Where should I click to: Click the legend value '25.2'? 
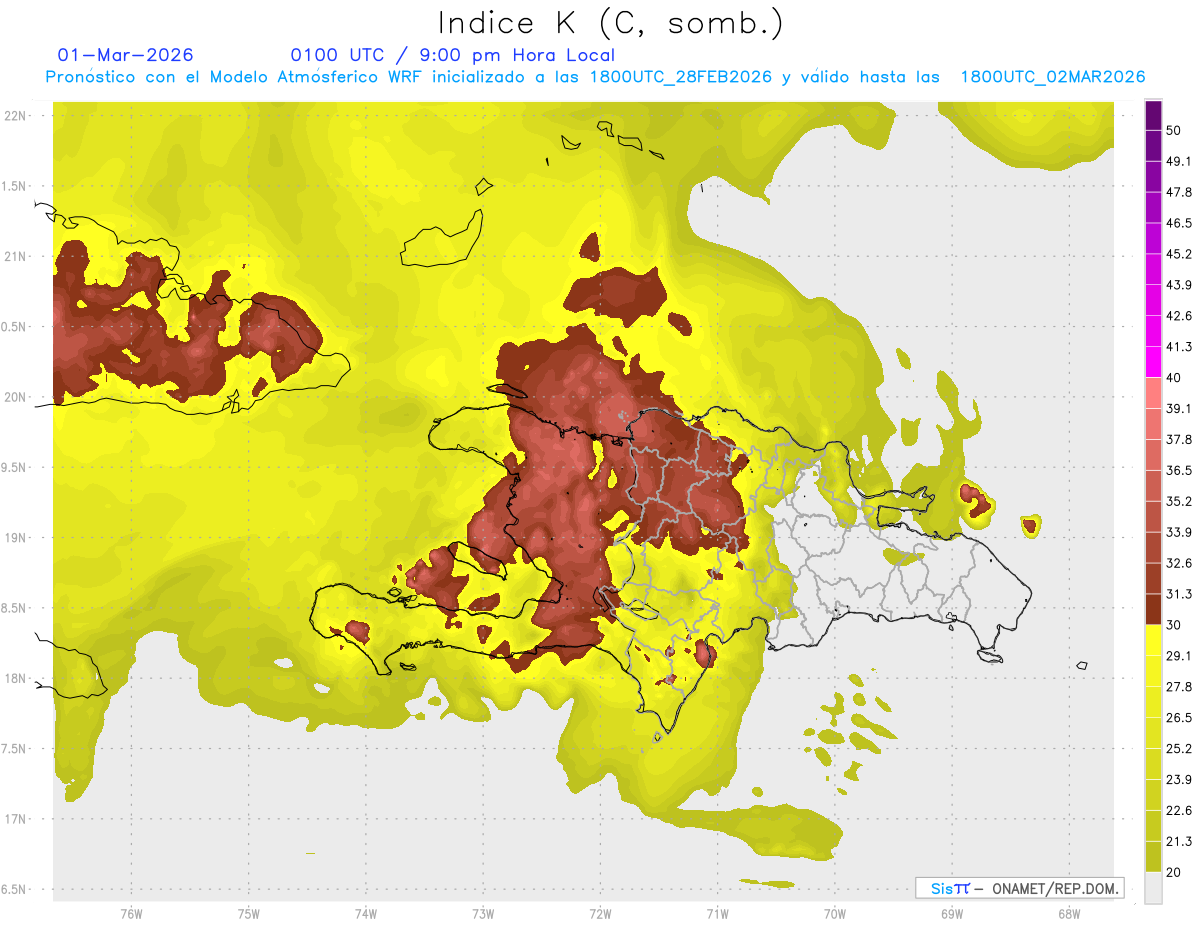[x=1179, y=749]
